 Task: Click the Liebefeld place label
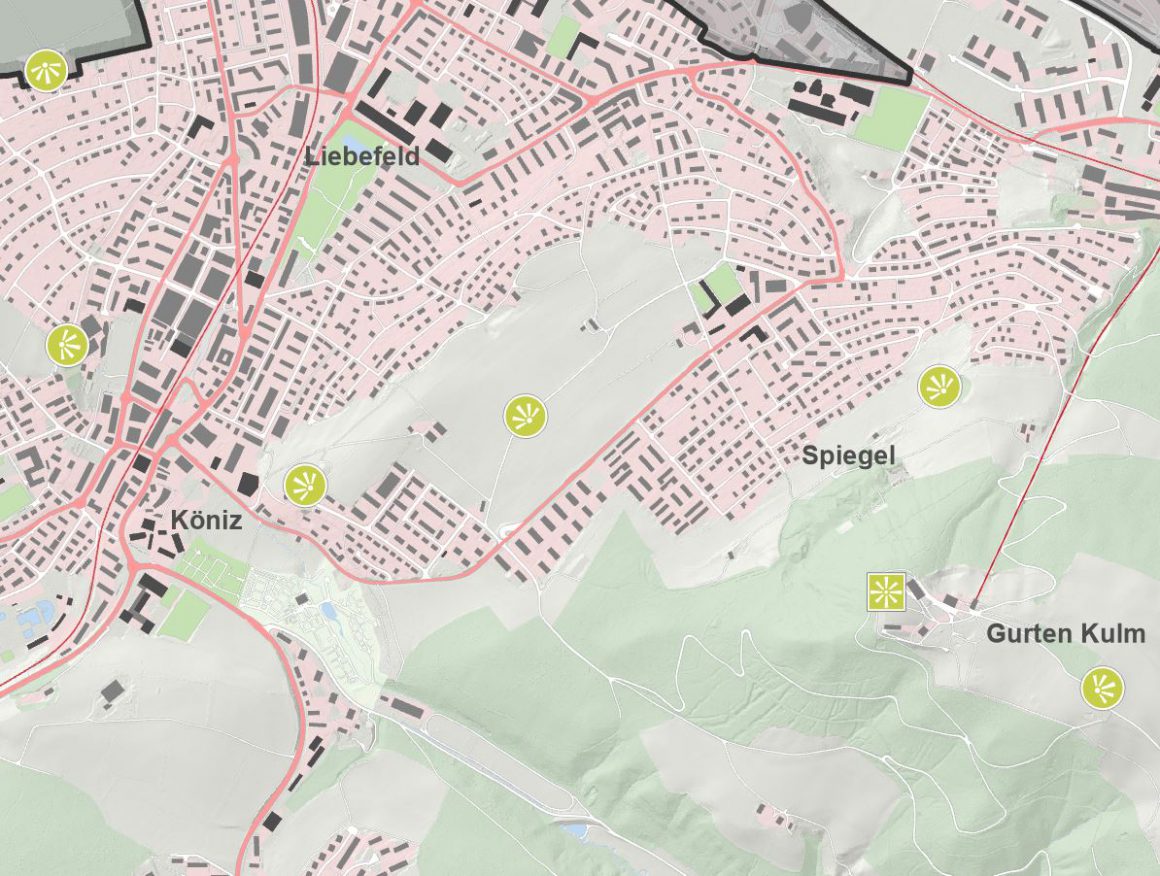pos(362,157)
